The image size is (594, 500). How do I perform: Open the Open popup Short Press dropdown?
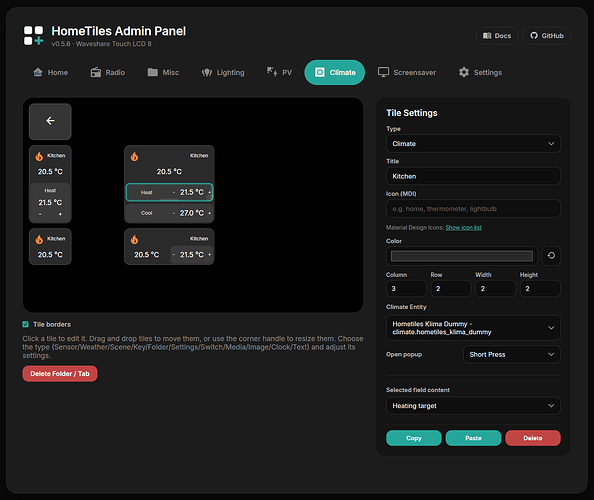click(511, 355)
